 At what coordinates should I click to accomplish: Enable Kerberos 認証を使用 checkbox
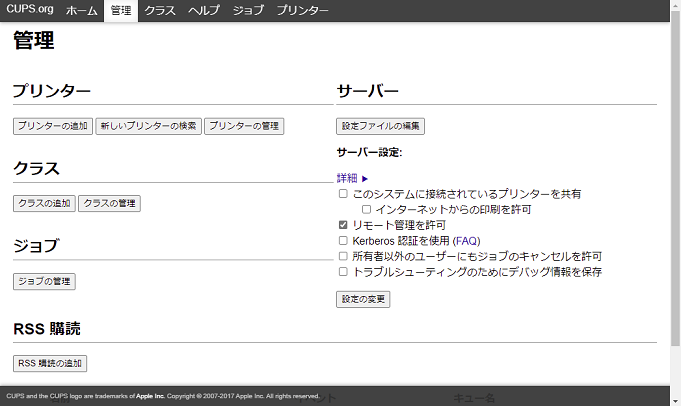pos(343,241)
